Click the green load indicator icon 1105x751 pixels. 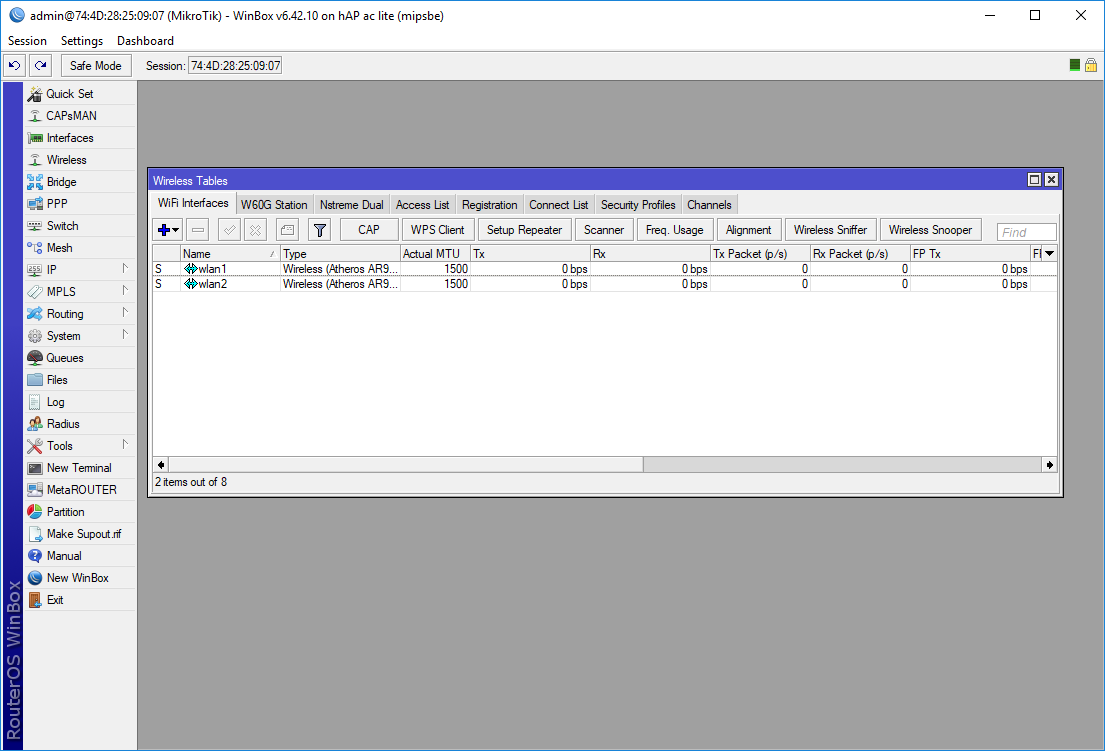pyautogui.click(x=1075, y=65)
